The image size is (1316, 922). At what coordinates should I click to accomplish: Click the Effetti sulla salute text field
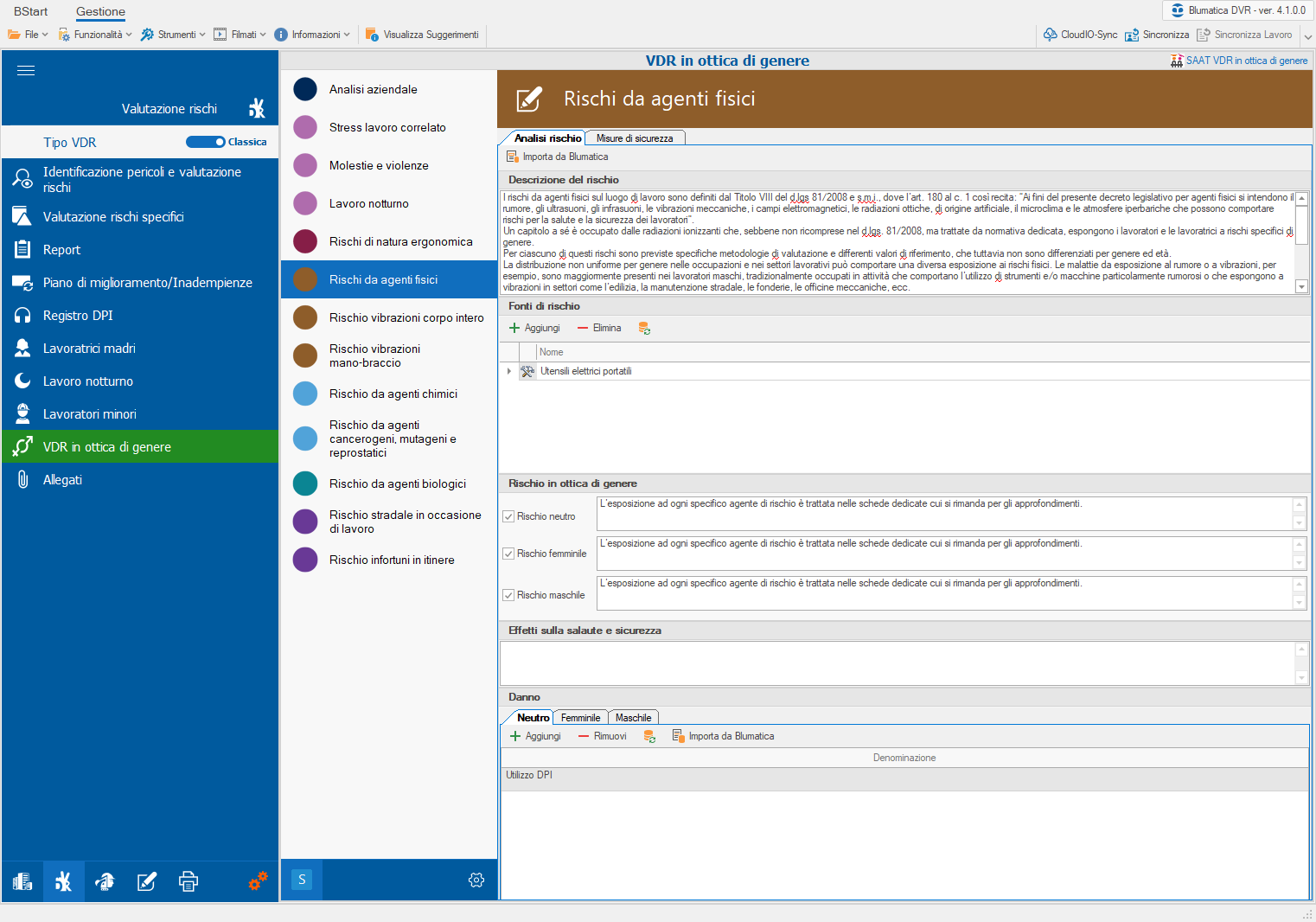tap(897, 663)
